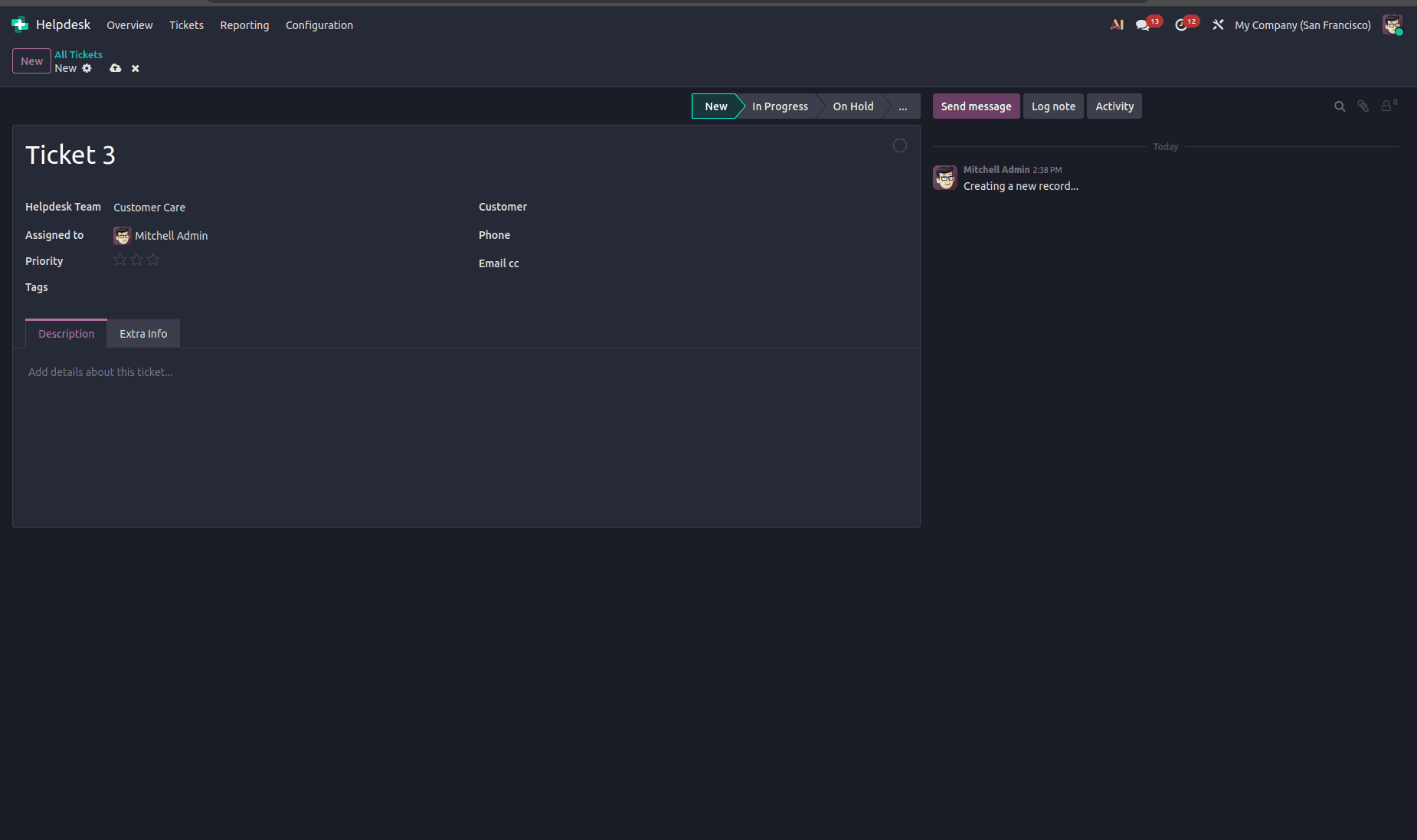Discard changes with the X icon
Viewport: 1417px width, 840px height.
tap(136, 68)
